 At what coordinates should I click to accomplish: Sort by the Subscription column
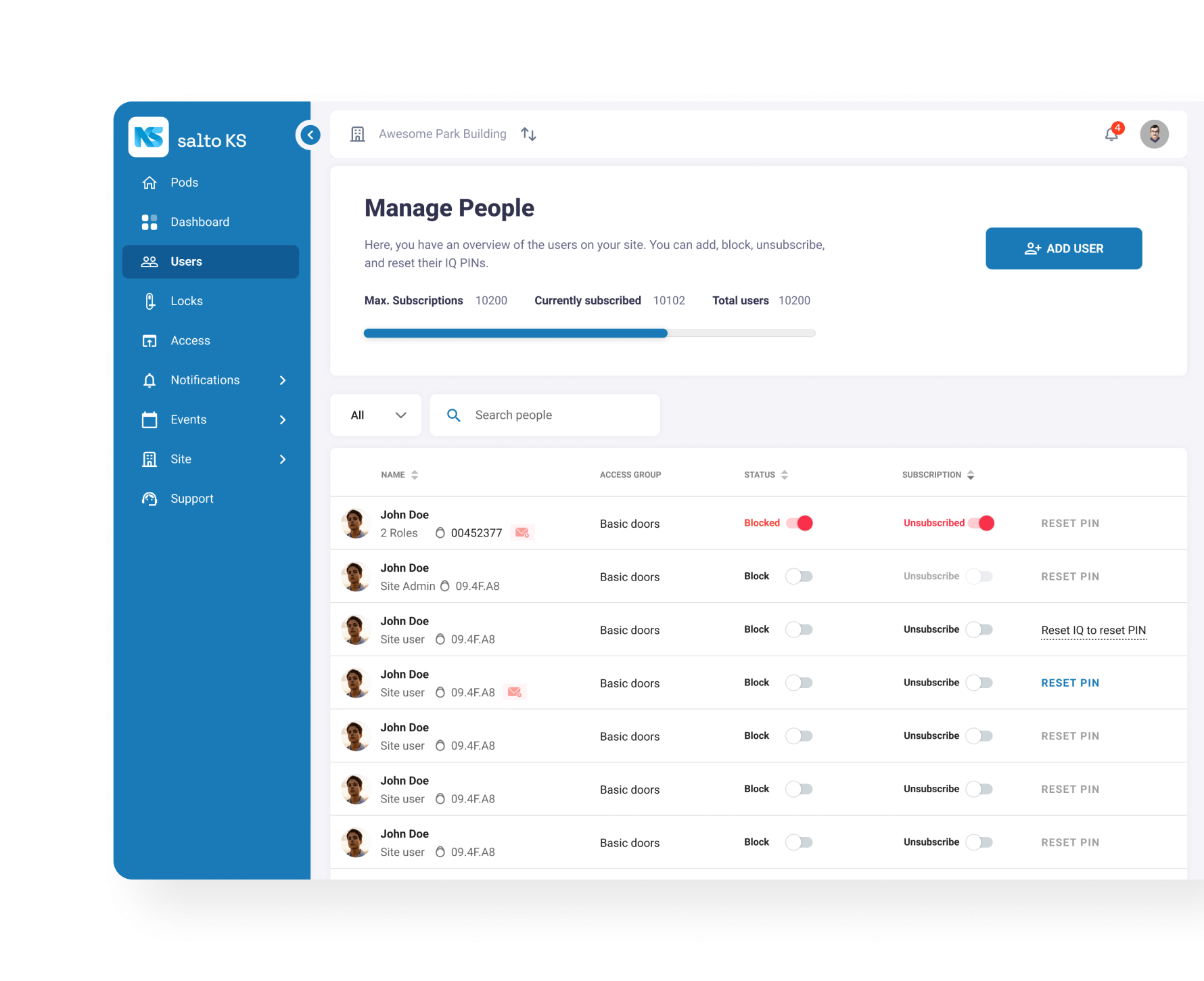[x=937, y=475]
